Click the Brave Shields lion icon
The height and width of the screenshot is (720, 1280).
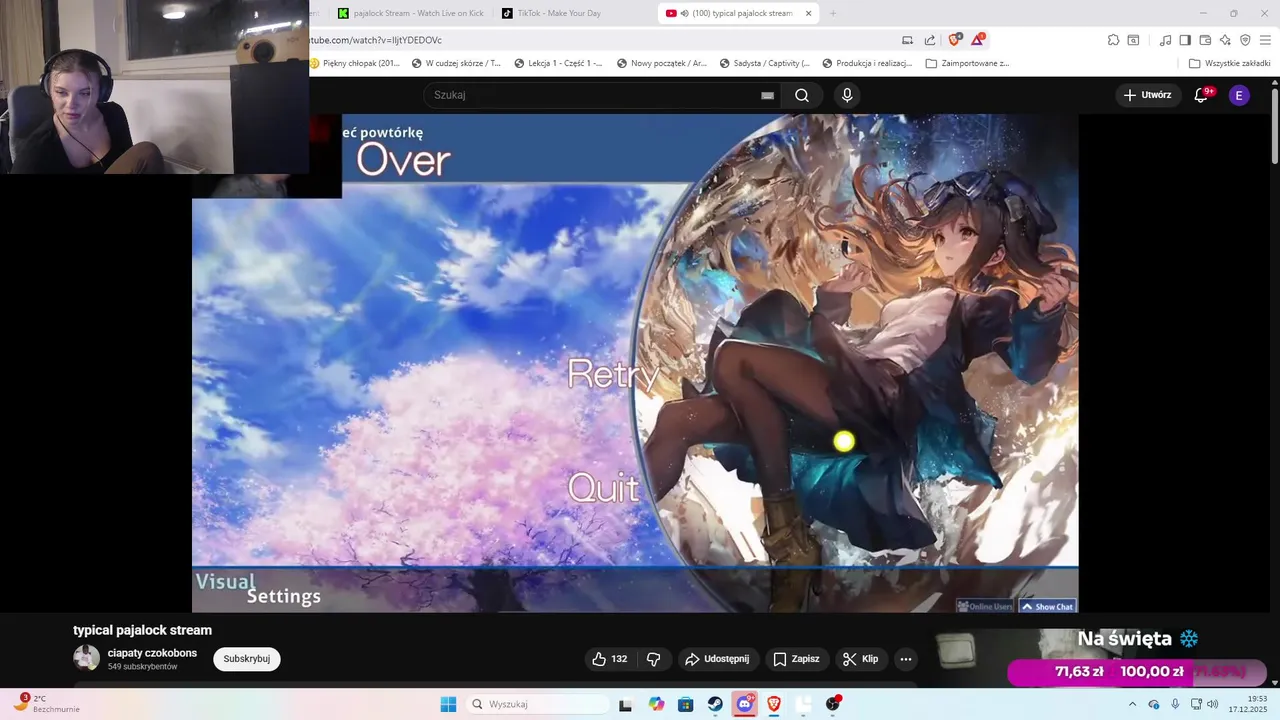(x=954, y=40)
